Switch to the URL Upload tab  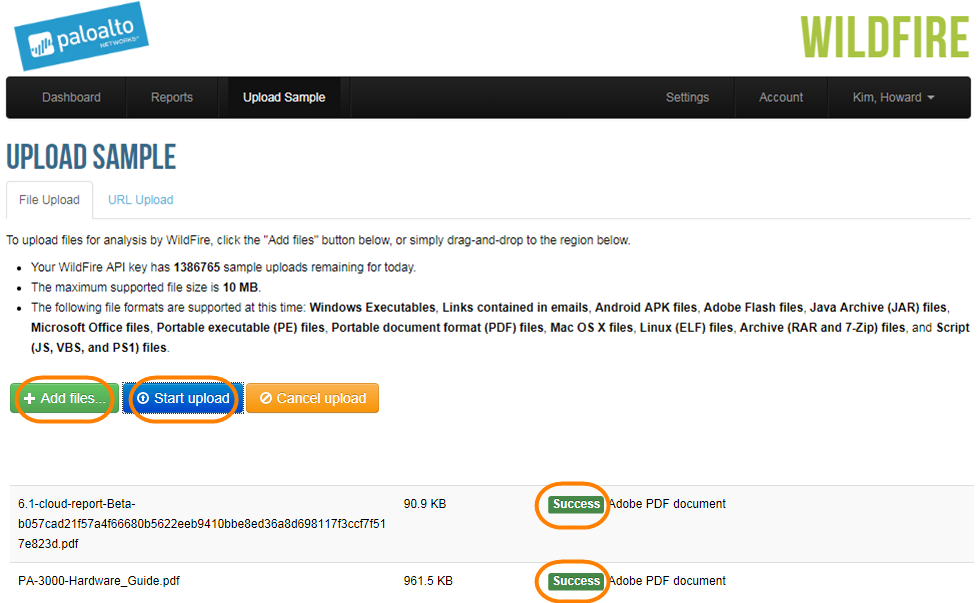[x=140, y=200]
